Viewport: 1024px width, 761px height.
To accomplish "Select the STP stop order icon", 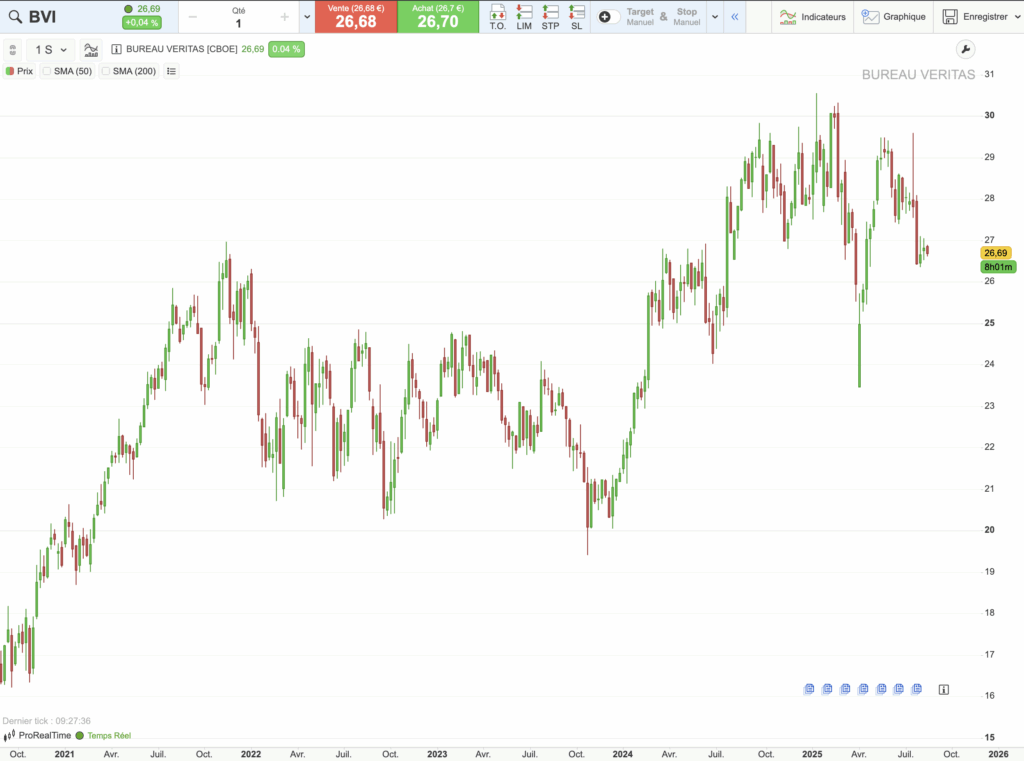I will pyautogui.click(x=550, y=16).
